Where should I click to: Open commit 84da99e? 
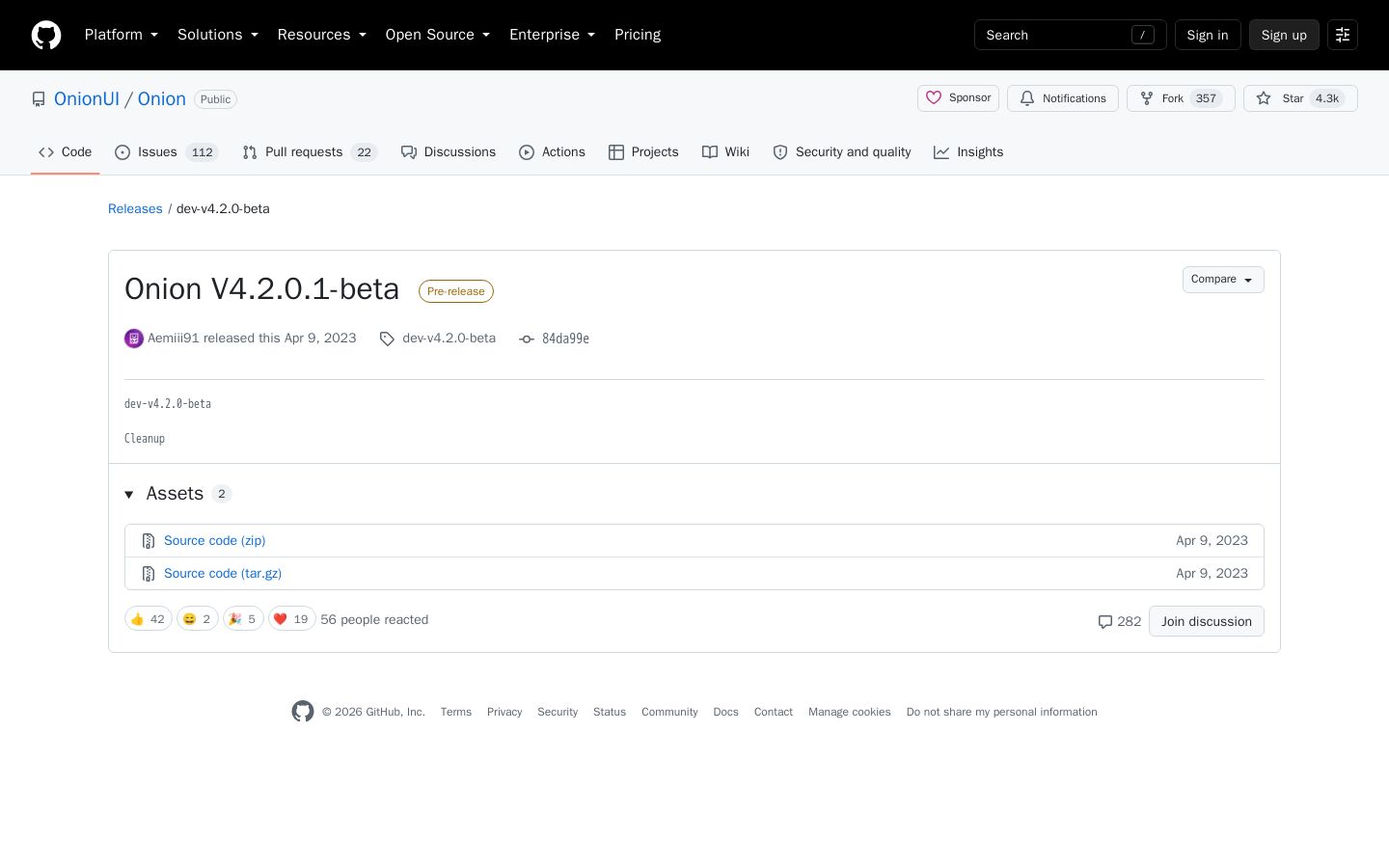565,339
